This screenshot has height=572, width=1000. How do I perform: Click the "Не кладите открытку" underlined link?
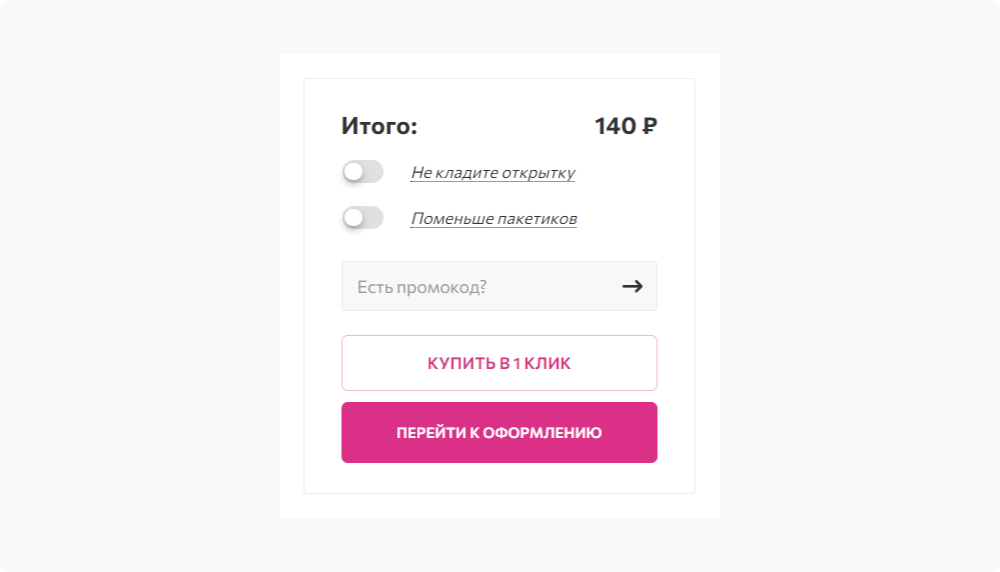[492, 173]
